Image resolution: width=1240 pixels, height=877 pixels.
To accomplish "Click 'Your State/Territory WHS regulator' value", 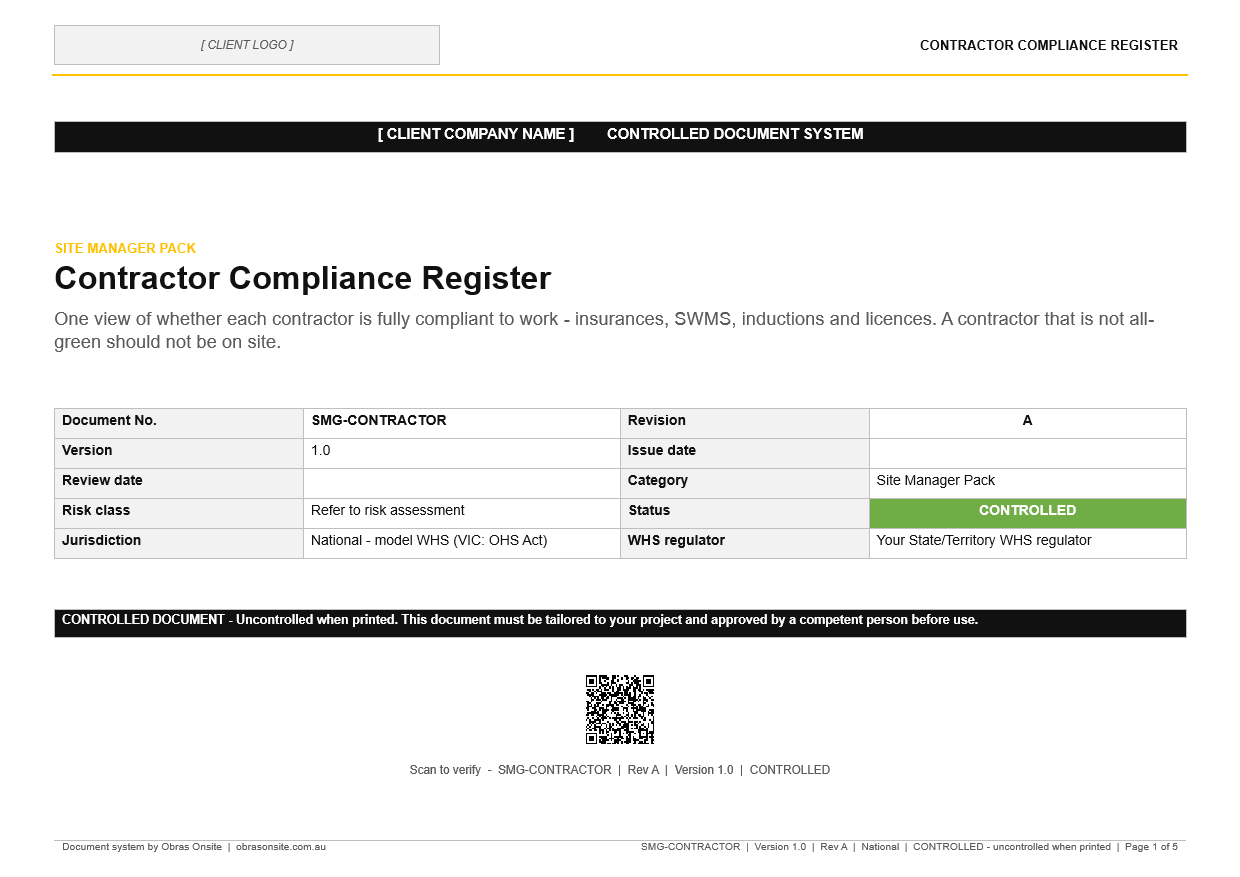I will tap(984, 540).
